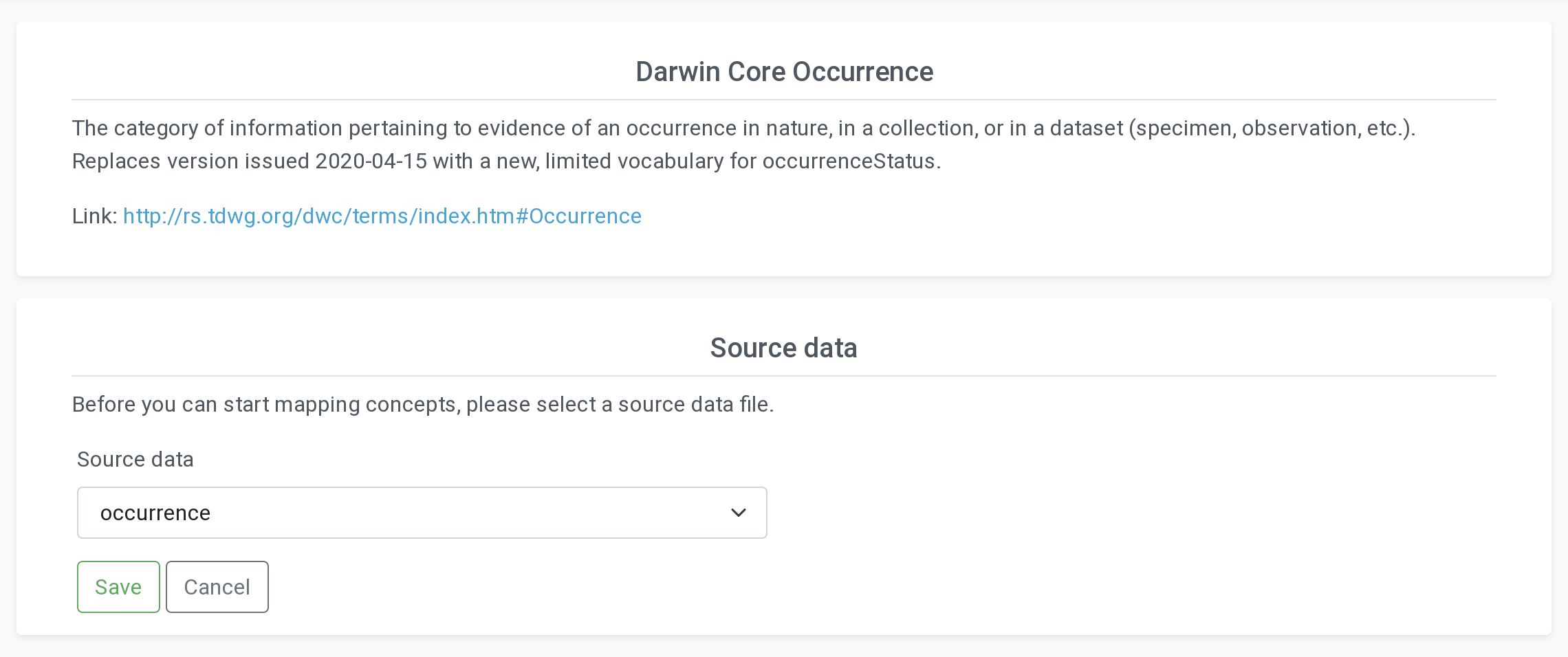The image size is (1568, 657).
Task: Click the 'Link:' label text
Action: (95, 216)
